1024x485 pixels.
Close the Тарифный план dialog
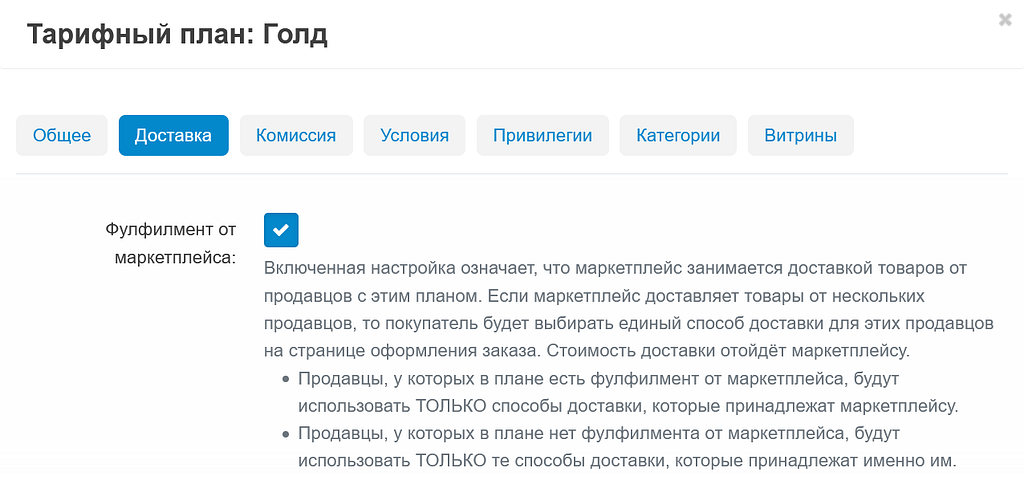pyautogui.click(x=1005, y=19)
